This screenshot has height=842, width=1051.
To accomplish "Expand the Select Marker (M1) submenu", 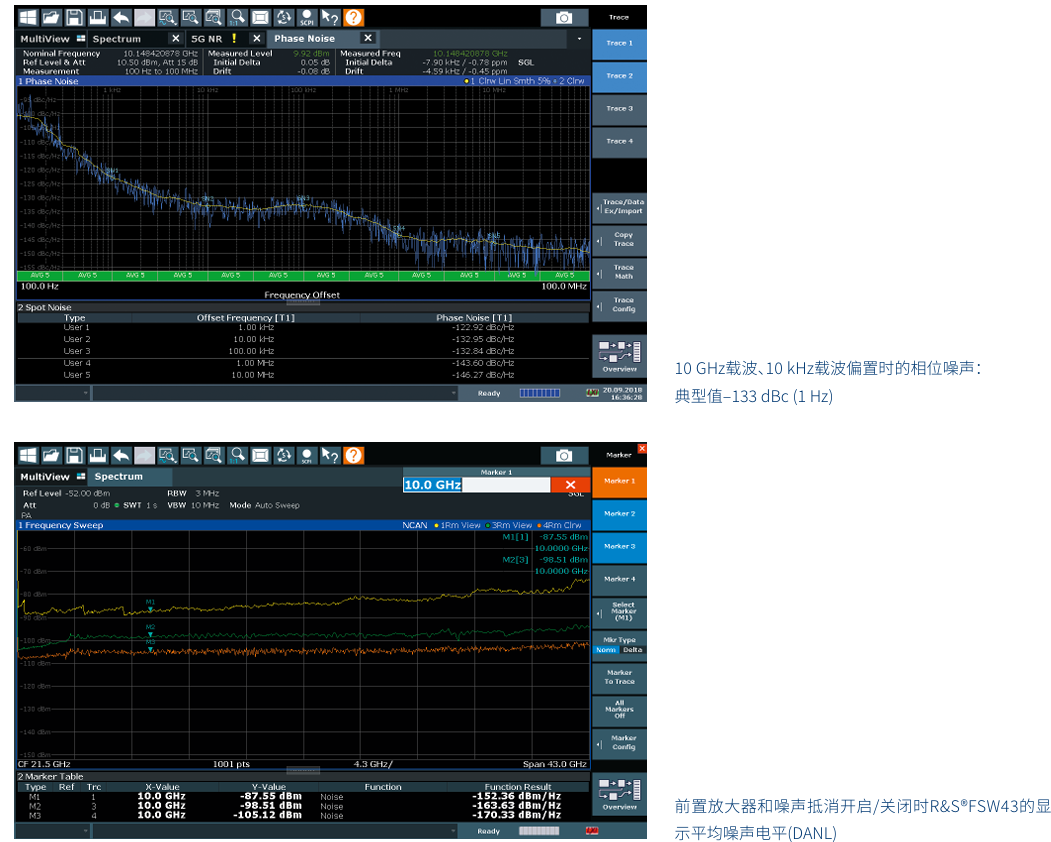I will (x=619, y=611).
